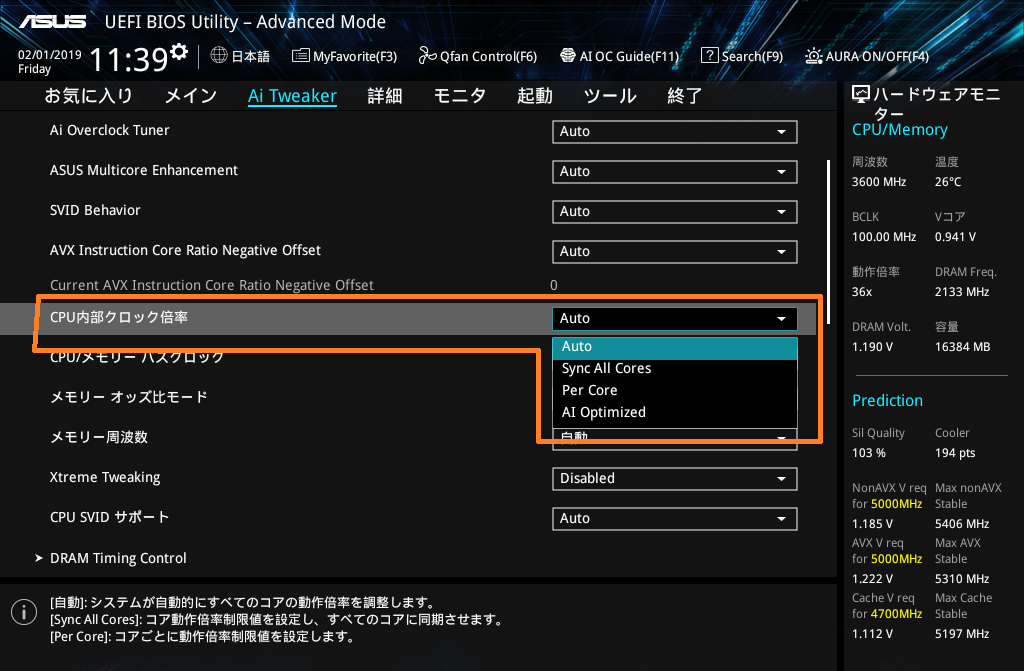
Task: Select the Ai Tweaker tab
Action: coord(292,96)
